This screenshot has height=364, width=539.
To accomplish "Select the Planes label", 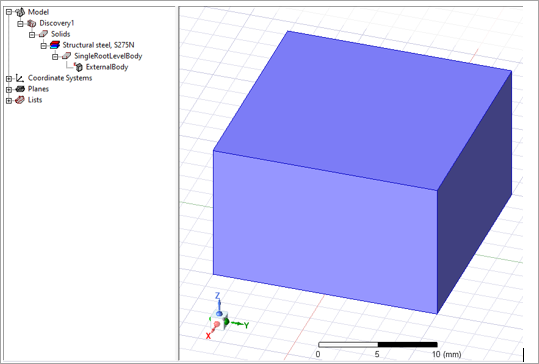I will (x=38, y=89).
